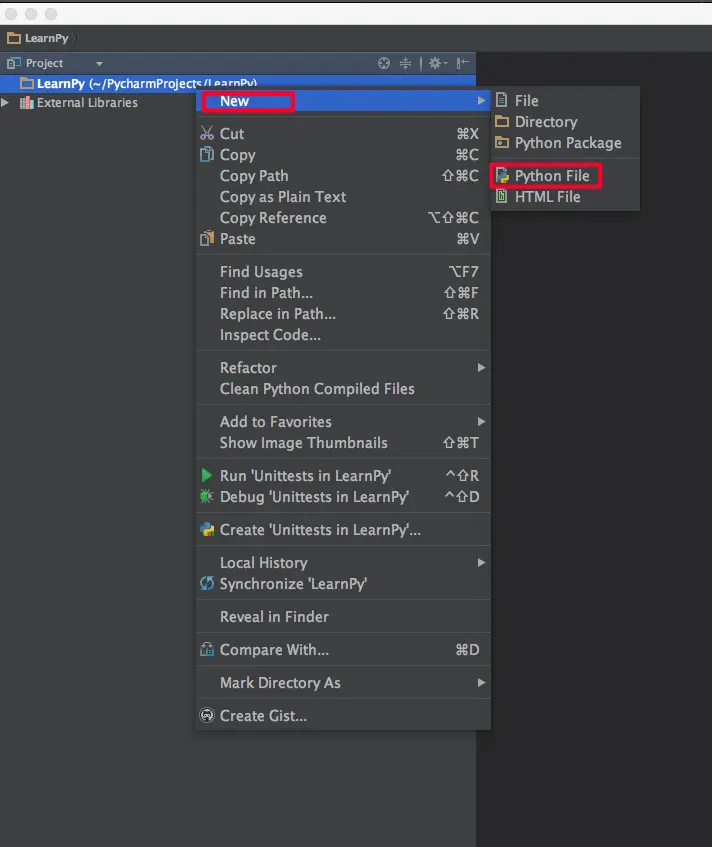
Task: Click the Python File icon in submenu
Action: [502, 176]
